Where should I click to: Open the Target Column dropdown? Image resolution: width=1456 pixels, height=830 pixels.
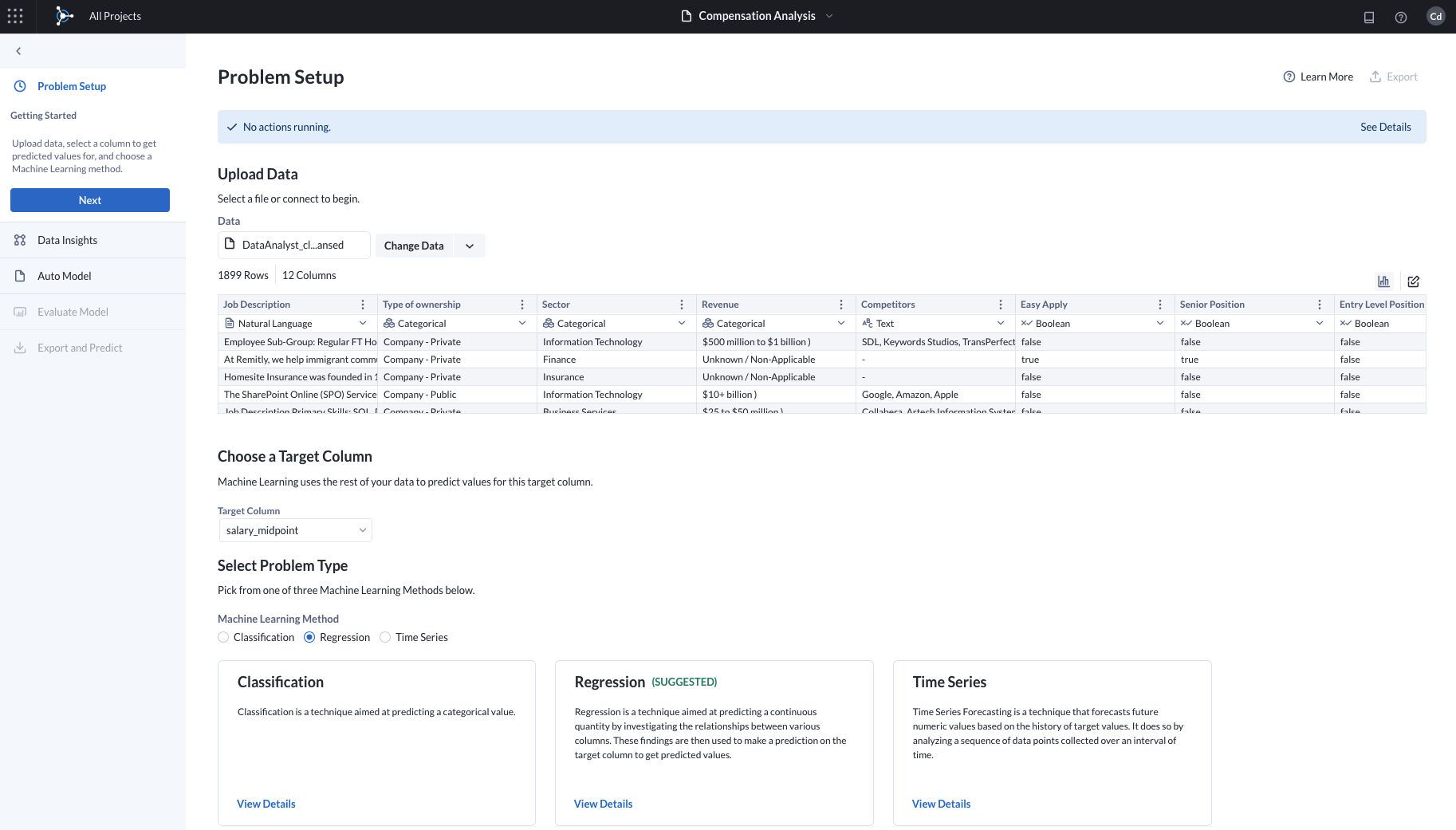coord(295,530)
